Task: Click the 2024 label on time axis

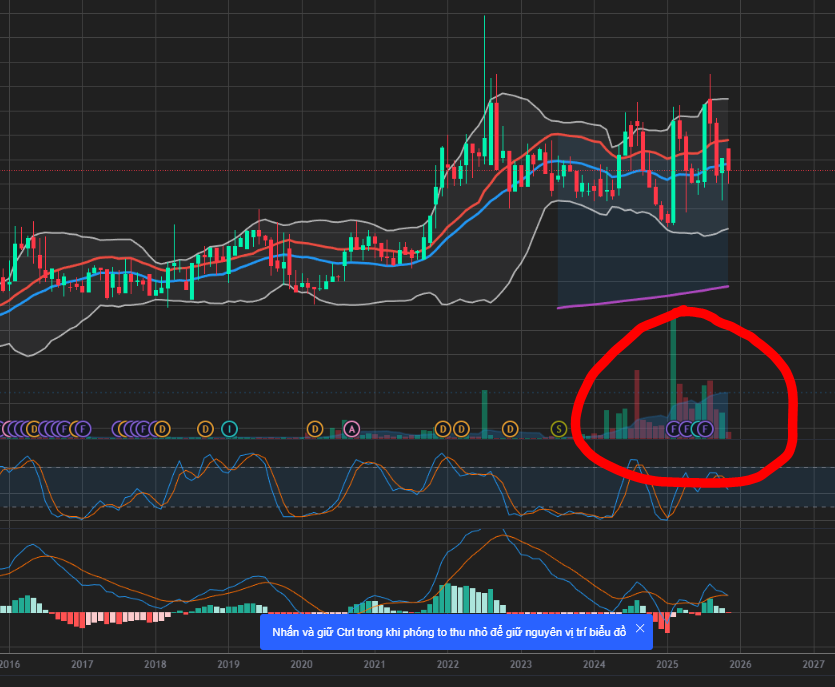Action: click(x=594, y=664)
